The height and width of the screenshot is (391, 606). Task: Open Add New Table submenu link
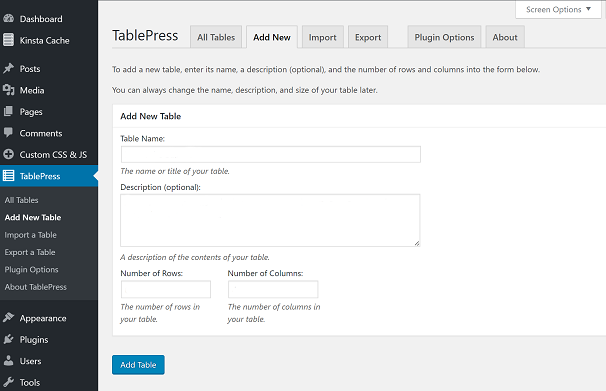point(33,218)
